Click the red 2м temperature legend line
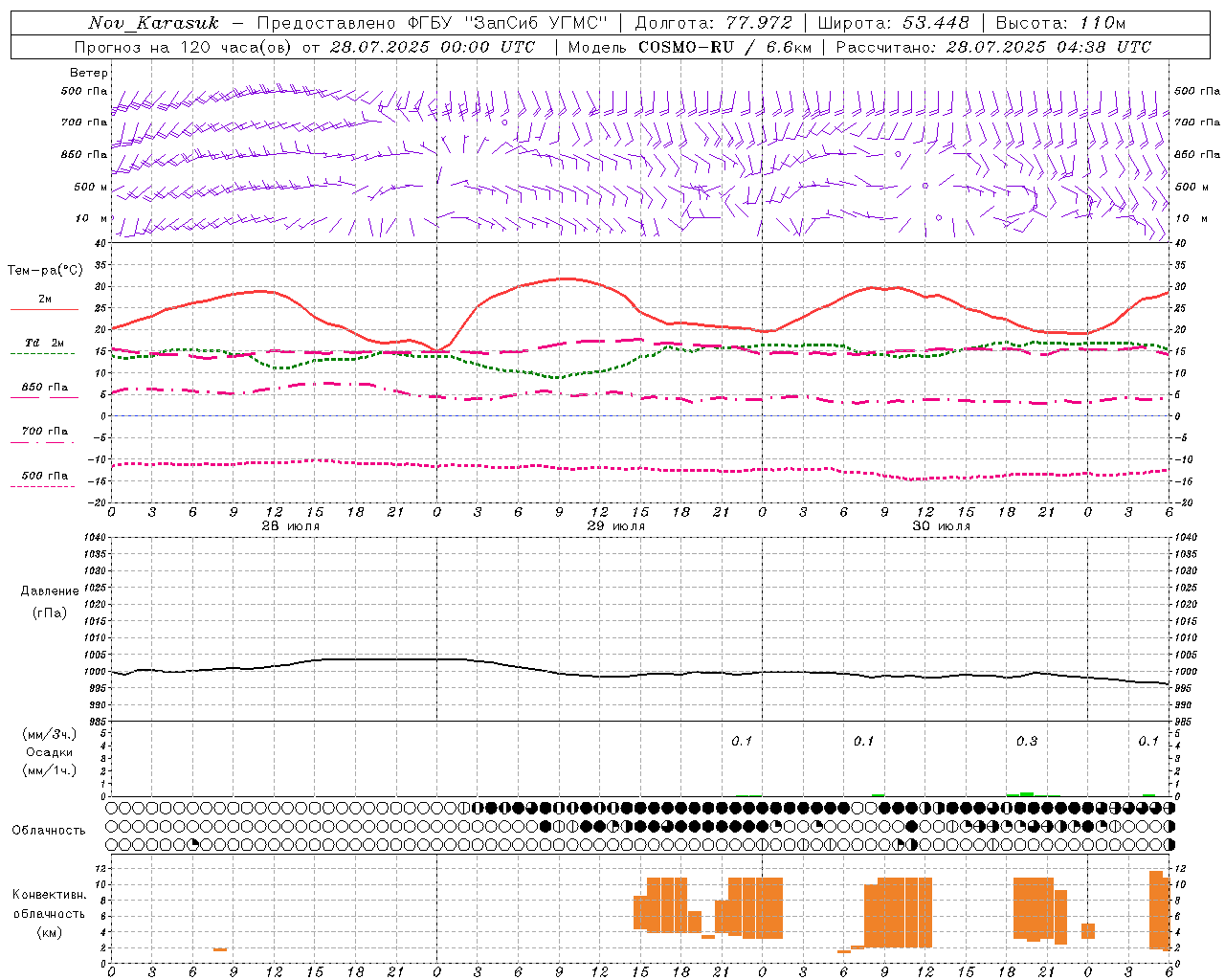This screenshot has height=980, width=1225. click(44, 309)
